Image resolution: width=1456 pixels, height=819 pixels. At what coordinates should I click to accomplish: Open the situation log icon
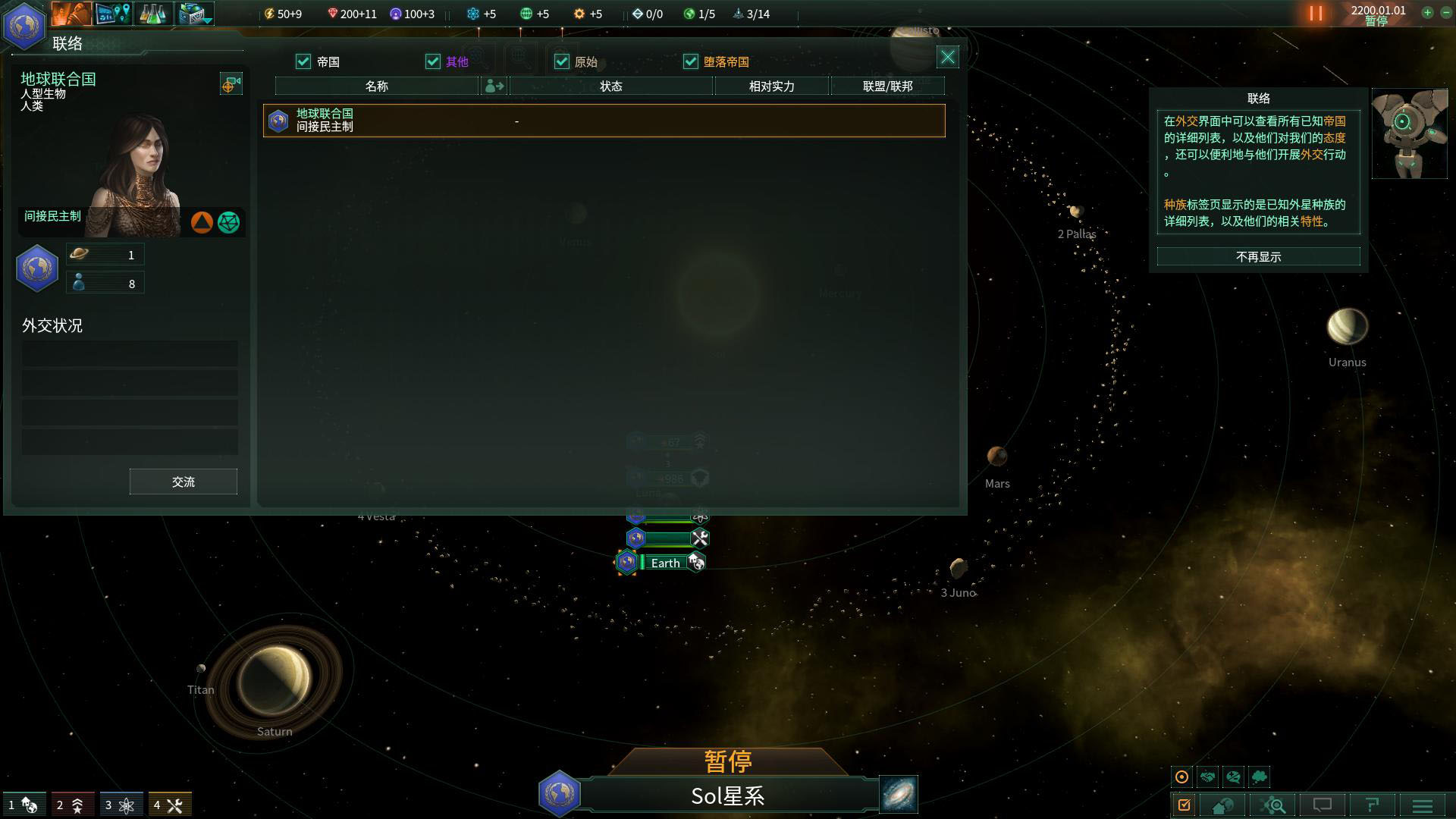1185,805
